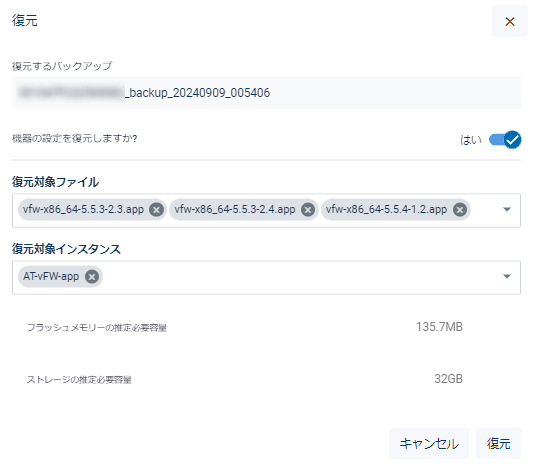Click the vfw-x86_64-5.5.3-2.3.app chip label

83,209
